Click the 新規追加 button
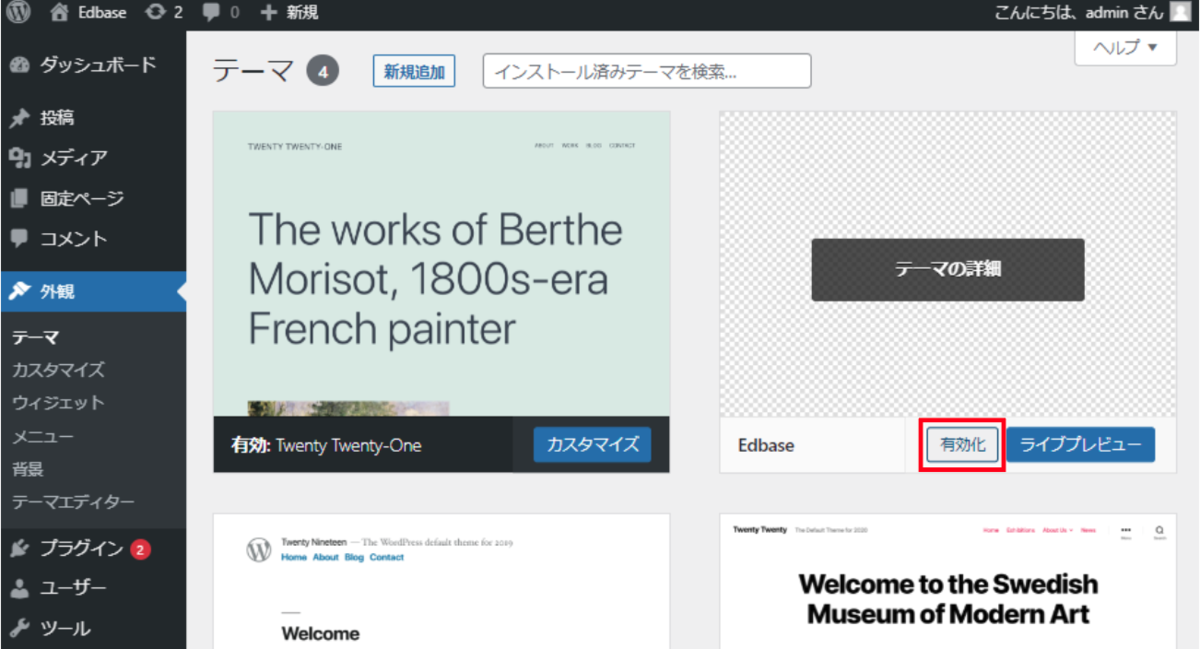 (414, 71)
